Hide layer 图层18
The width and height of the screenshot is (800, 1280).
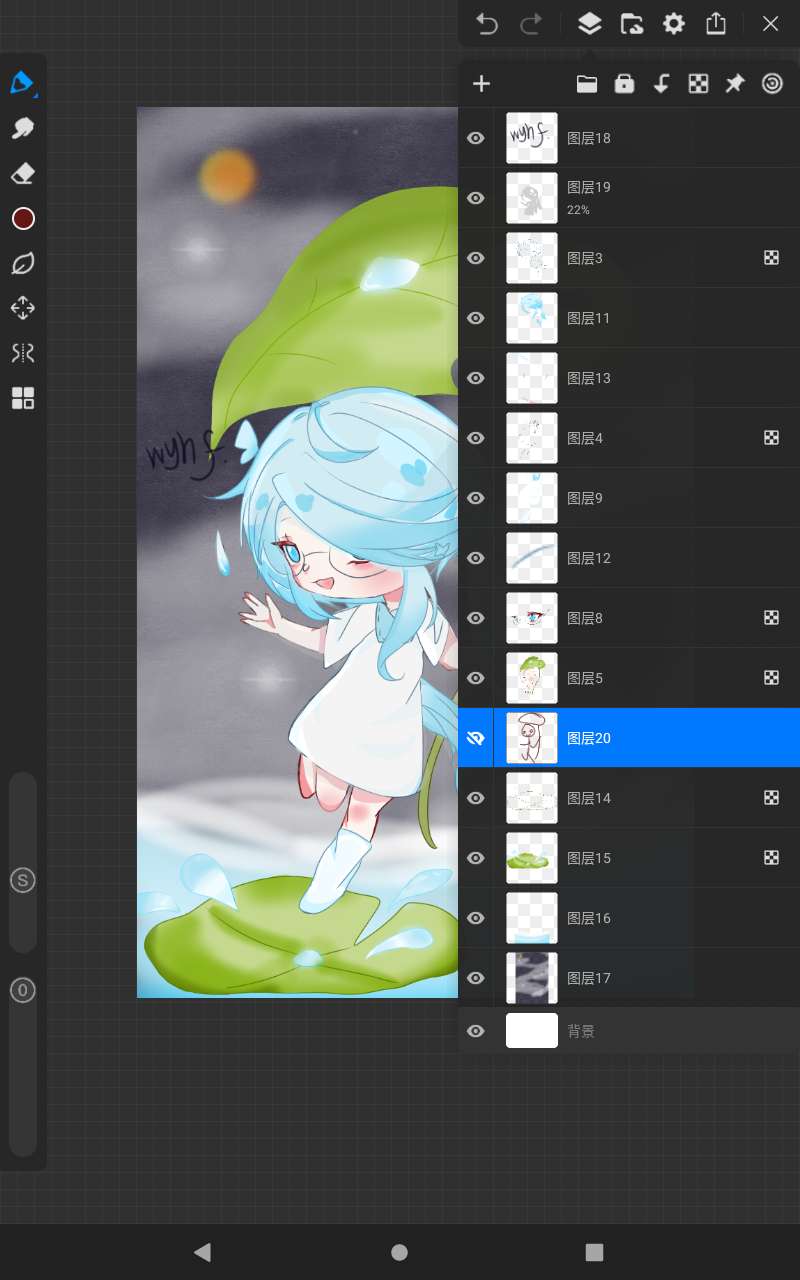[476, 138]
